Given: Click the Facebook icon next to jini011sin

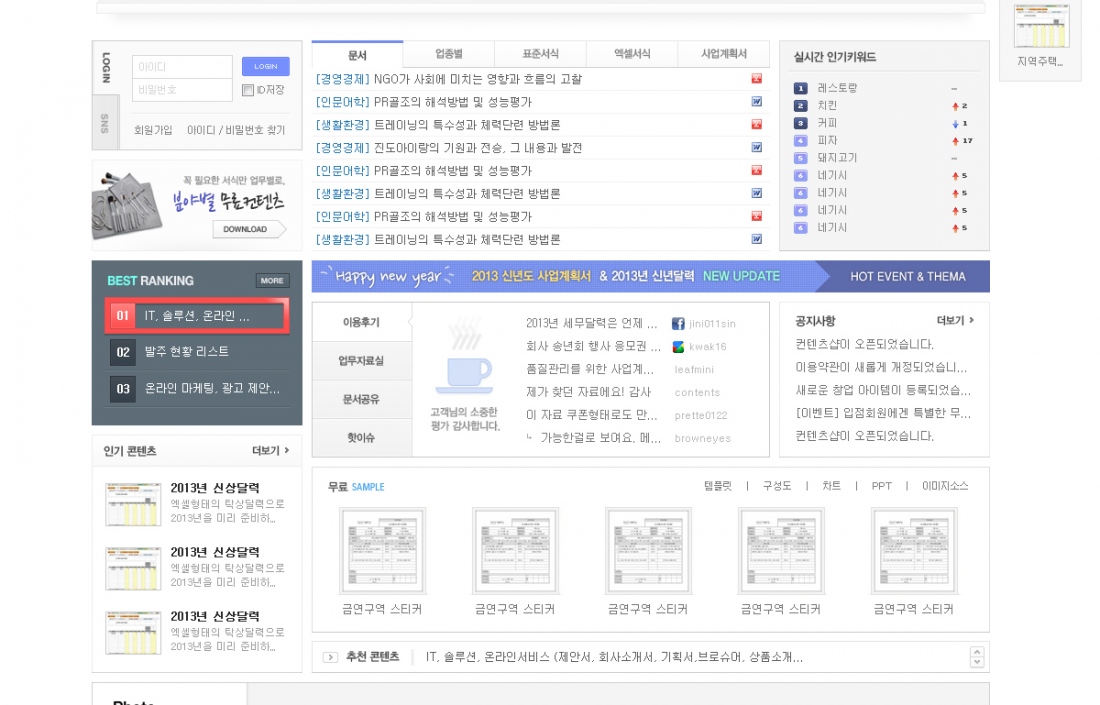Looking at the screenshot, I should 678,324.
